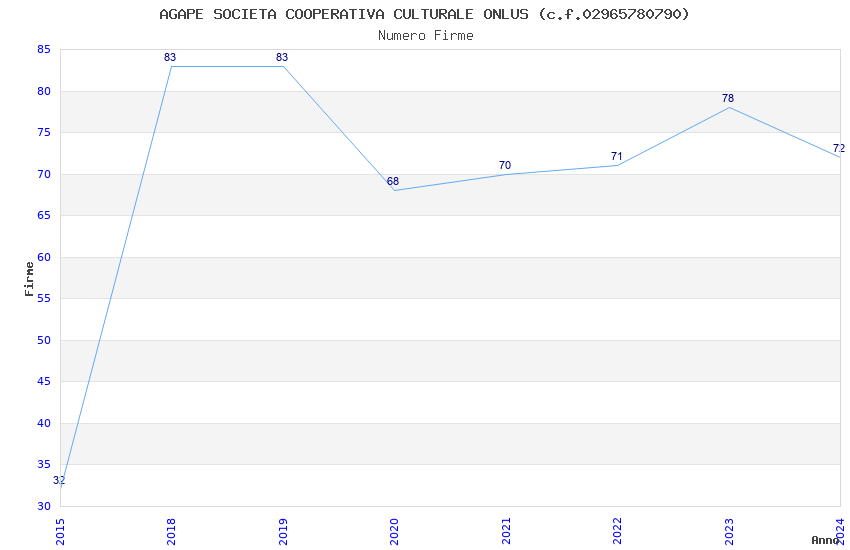
Task: Click the y-axis tick label 55
Action: click(x=44, y=299)
